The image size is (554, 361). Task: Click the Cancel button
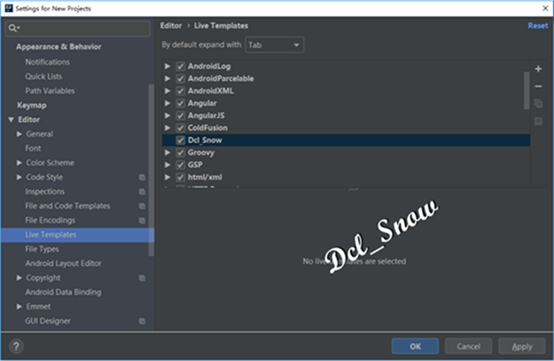[468, 346]
